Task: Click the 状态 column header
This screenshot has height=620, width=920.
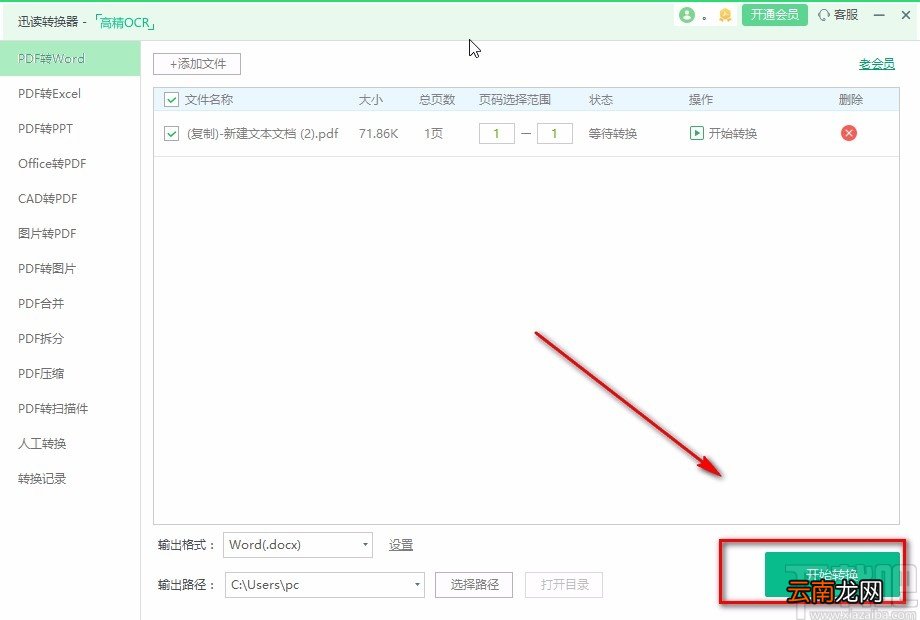Action: tap(601, 100)
